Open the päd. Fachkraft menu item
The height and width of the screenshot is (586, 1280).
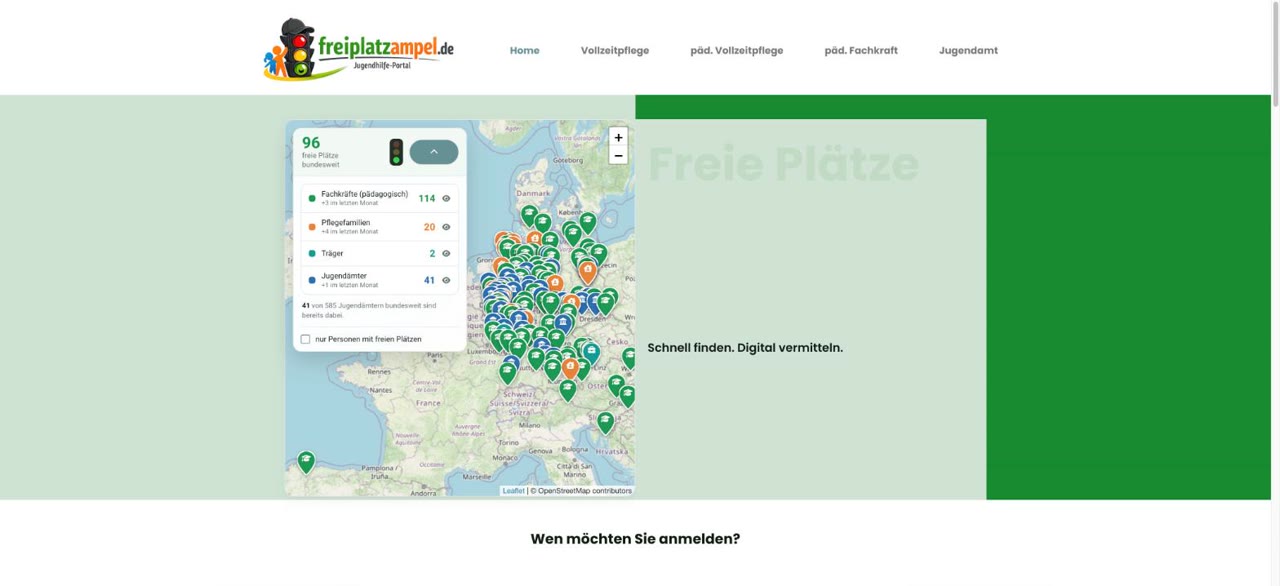[861, 50]
